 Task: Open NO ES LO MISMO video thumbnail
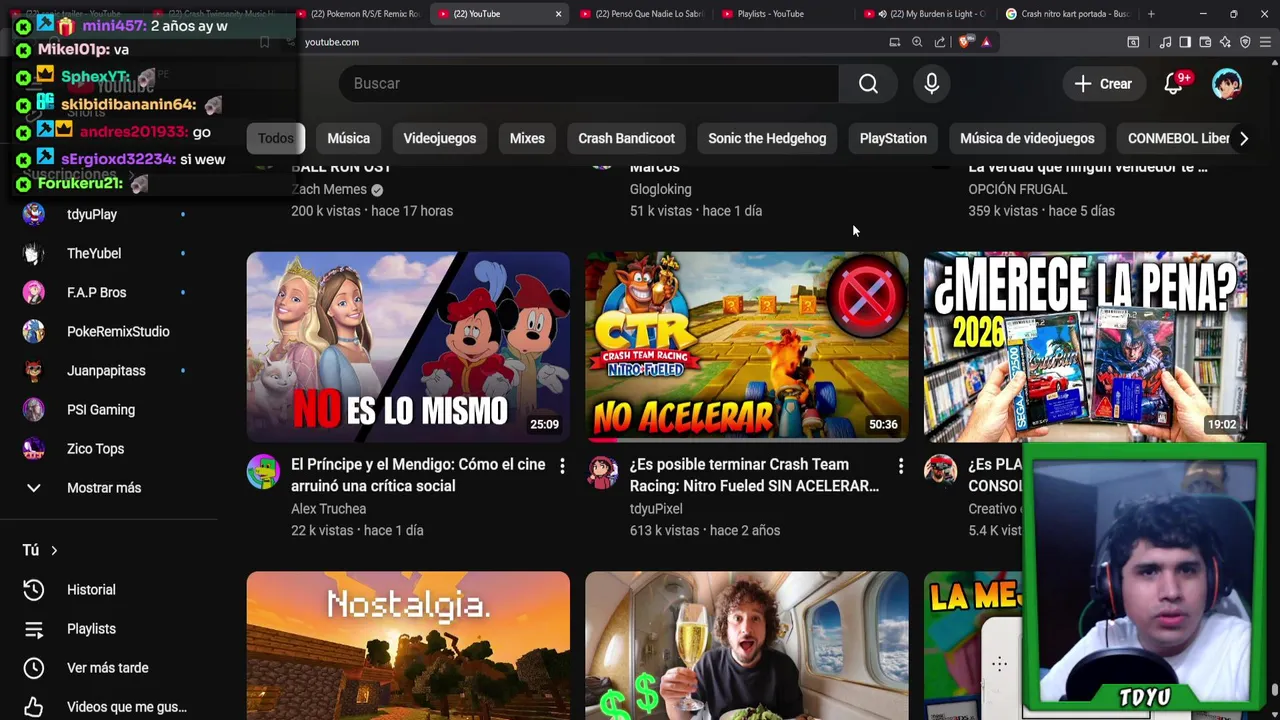coord(408,347)
